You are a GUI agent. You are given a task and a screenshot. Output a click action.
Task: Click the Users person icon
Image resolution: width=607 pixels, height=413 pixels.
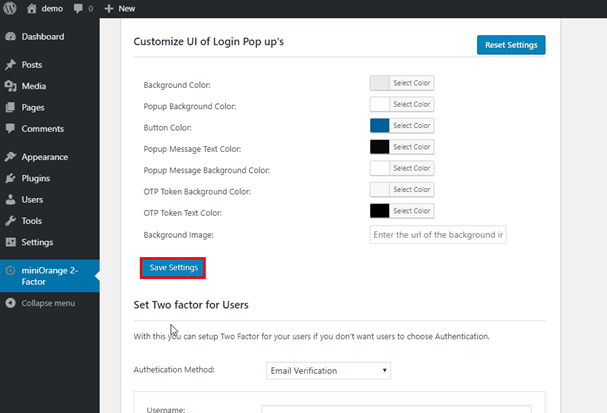[10, 199]
